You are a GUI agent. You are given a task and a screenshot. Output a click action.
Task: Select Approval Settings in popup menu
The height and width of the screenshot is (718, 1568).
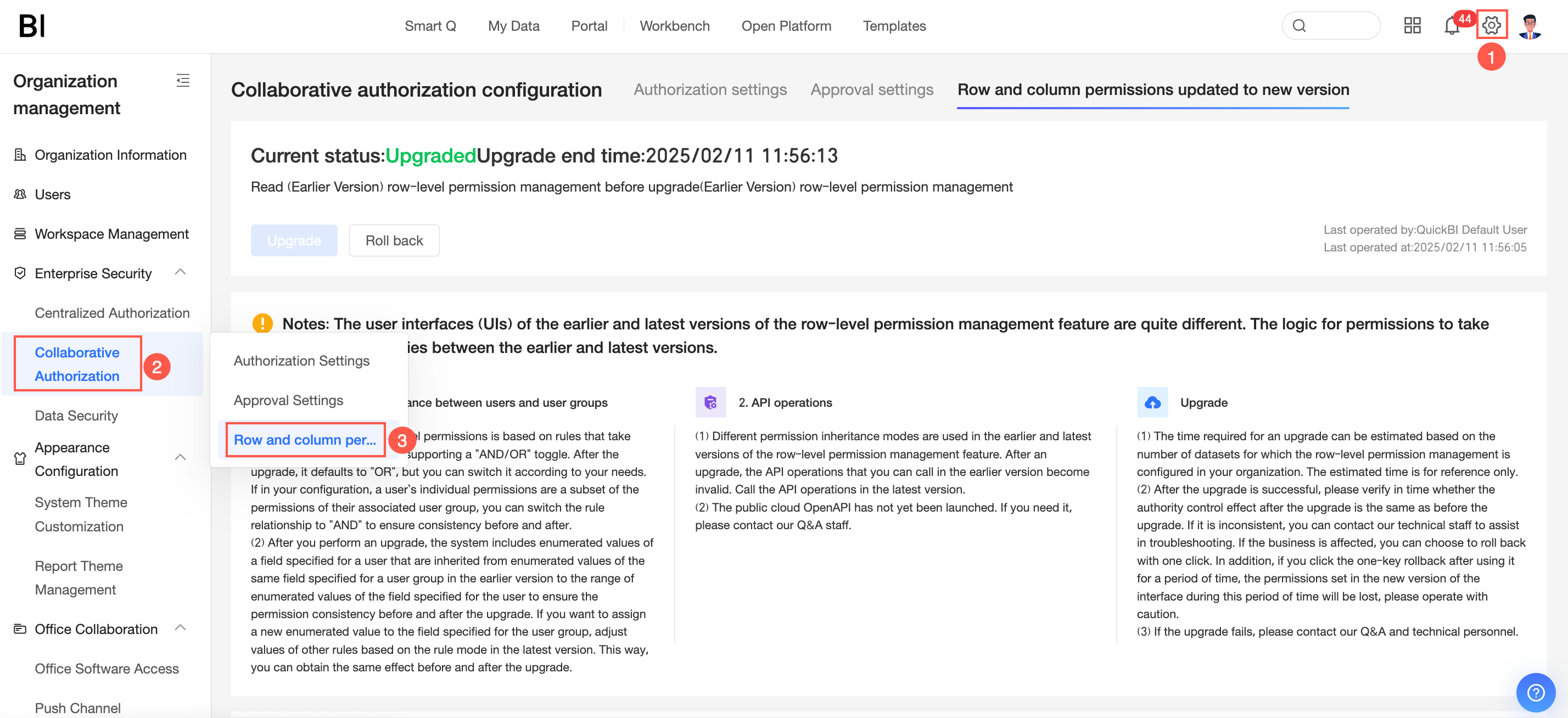tap(289, 400)
